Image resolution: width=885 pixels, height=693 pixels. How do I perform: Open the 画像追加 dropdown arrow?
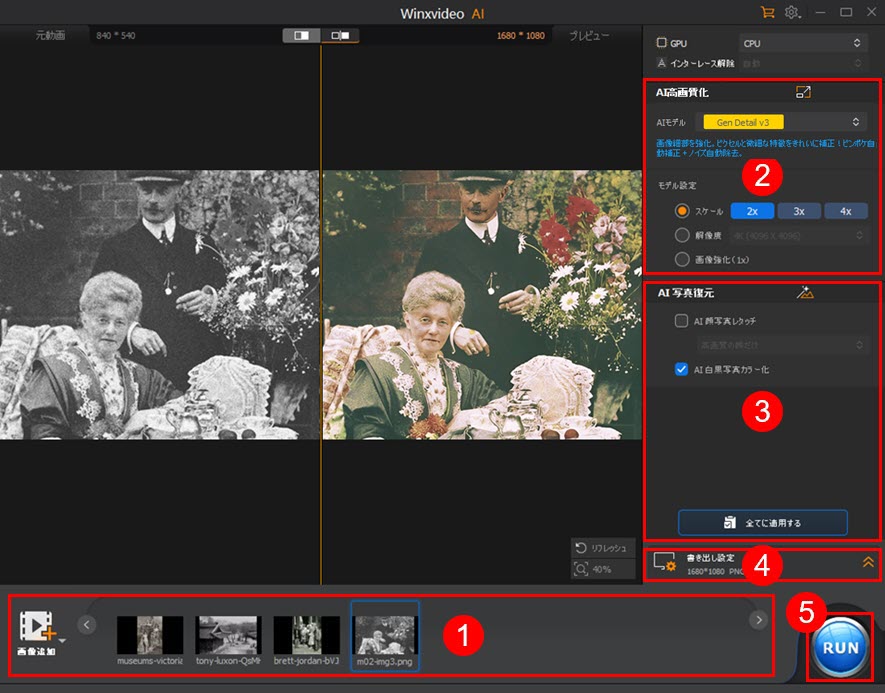[x=62, y=641]
